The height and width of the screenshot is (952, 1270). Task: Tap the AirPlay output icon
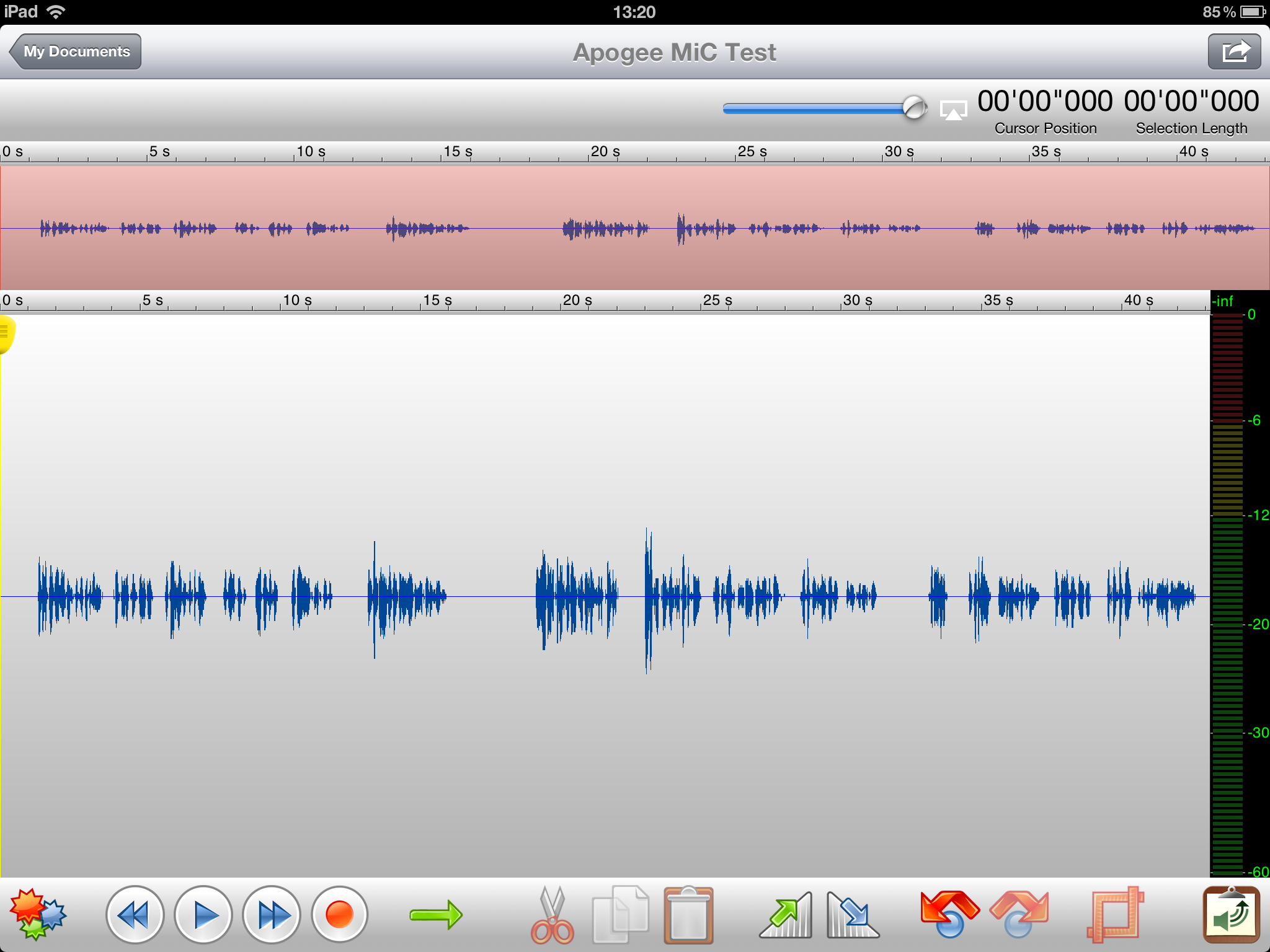pos(953,110)
